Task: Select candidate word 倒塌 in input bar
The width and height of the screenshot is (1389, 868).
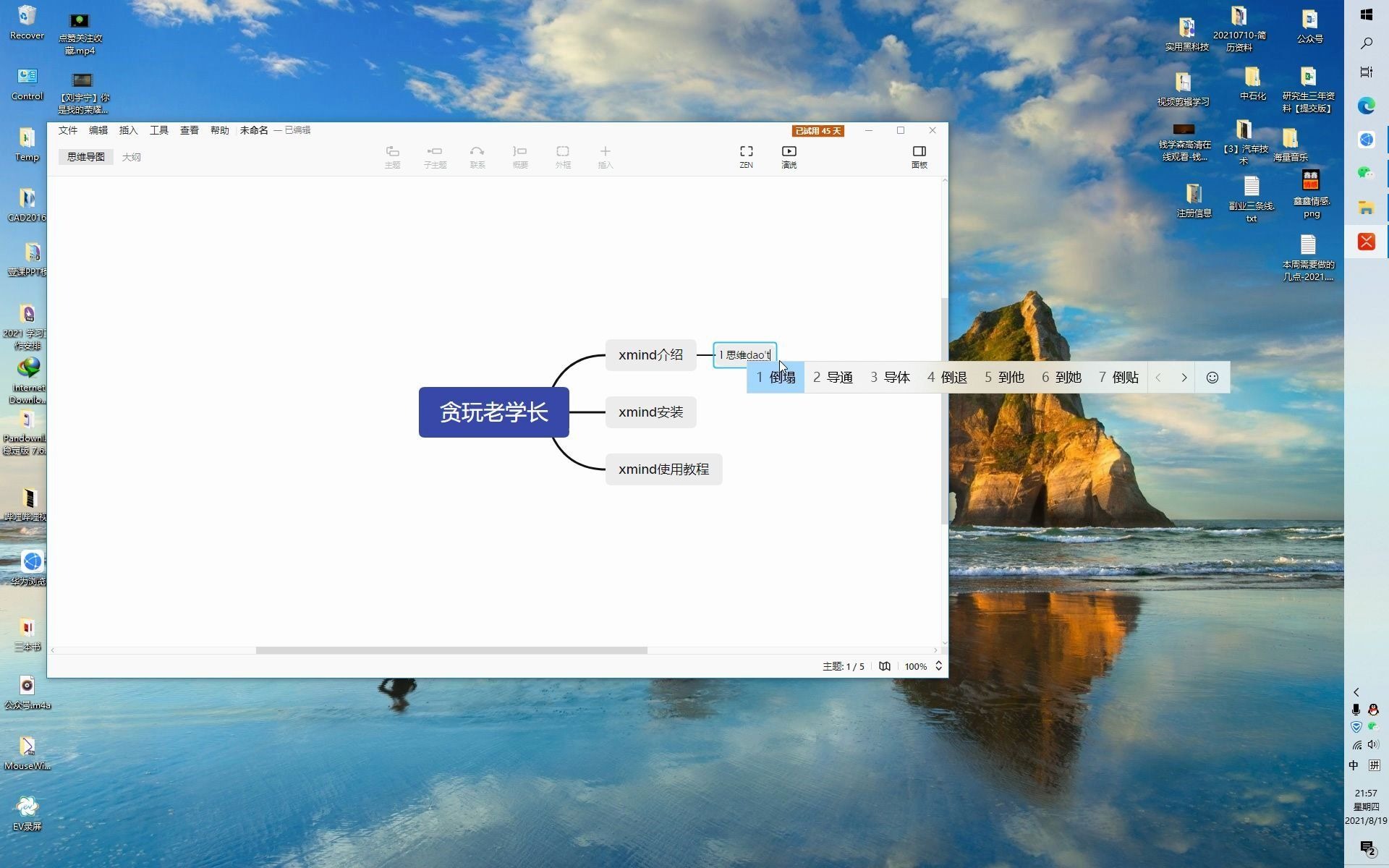Action: point(775,377)
